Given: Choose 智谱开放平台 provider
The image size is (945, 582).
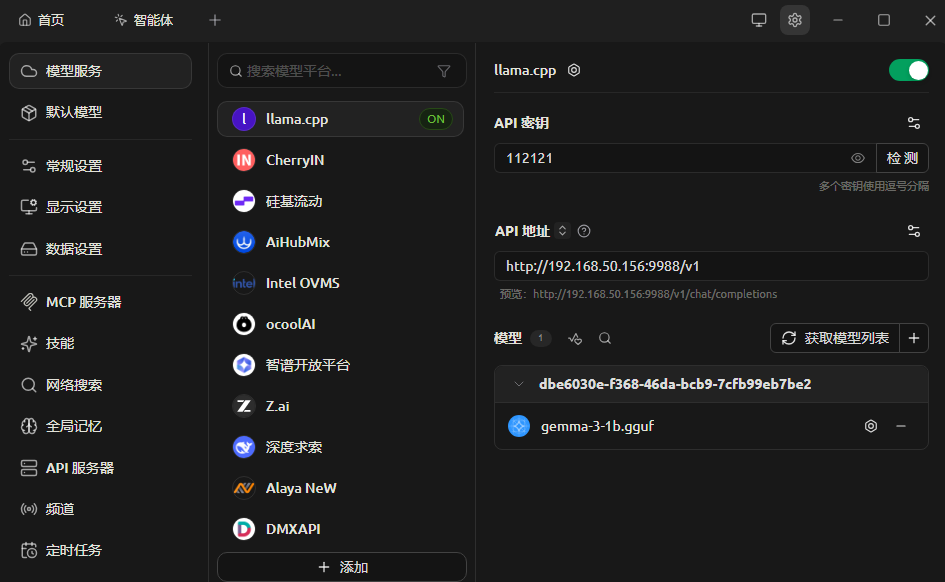Looking at the screenshot, I should [x=341, y=365].
